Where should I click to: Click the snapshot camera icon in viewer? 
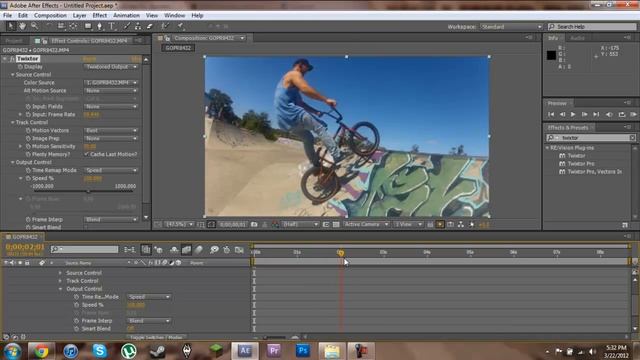[254, 224]
